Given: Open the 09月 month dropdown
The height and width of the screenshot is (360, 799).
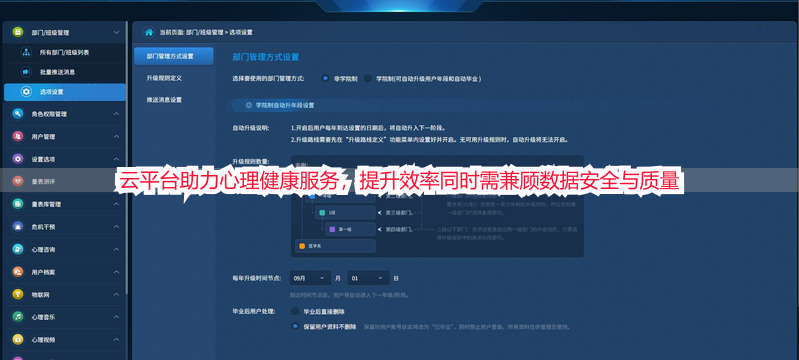Looking at the screenshot, I should [x=310, y=278].
